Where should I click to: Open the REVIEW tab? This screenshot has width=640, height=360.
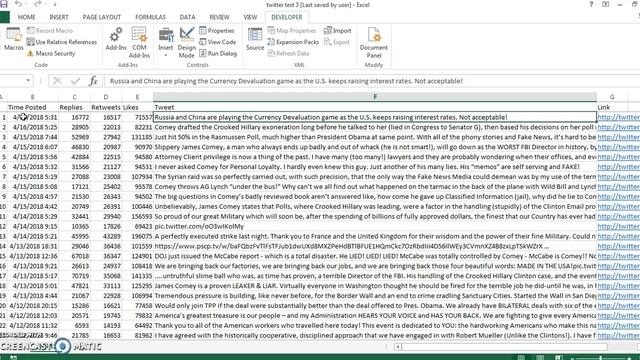219,17
